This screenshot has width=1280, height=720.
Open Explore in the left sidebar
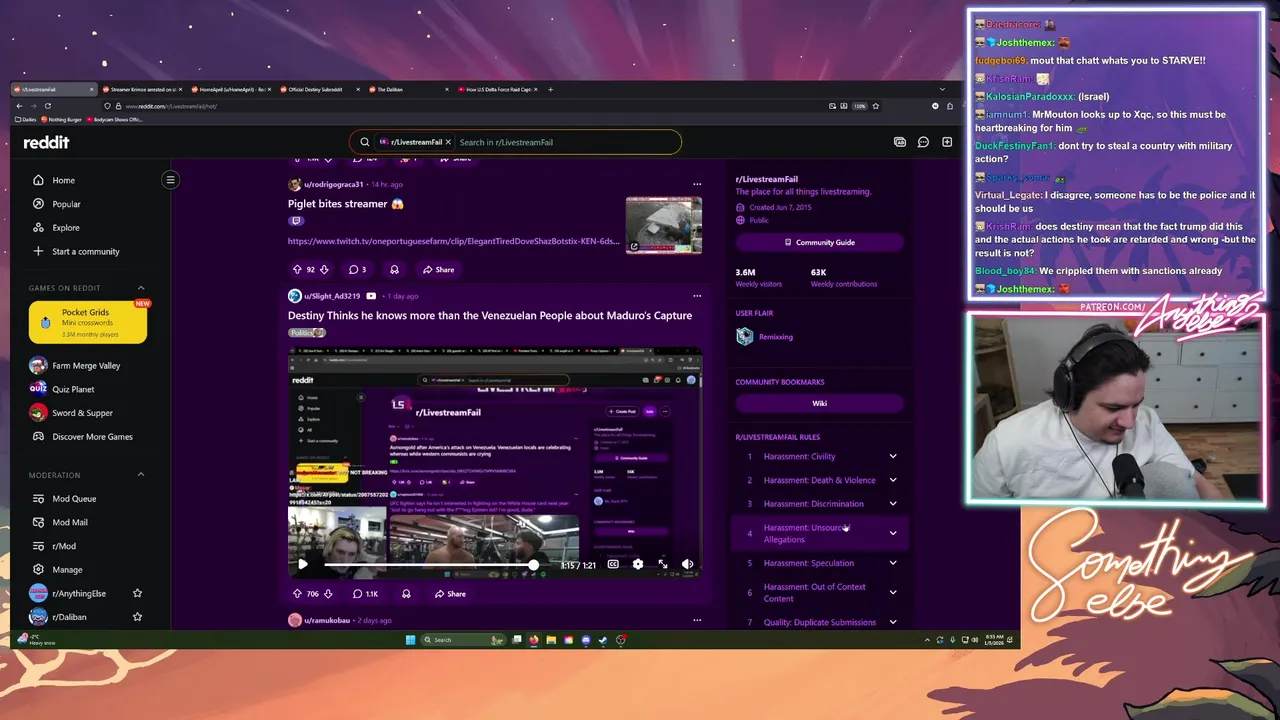(x=66, y=228)
